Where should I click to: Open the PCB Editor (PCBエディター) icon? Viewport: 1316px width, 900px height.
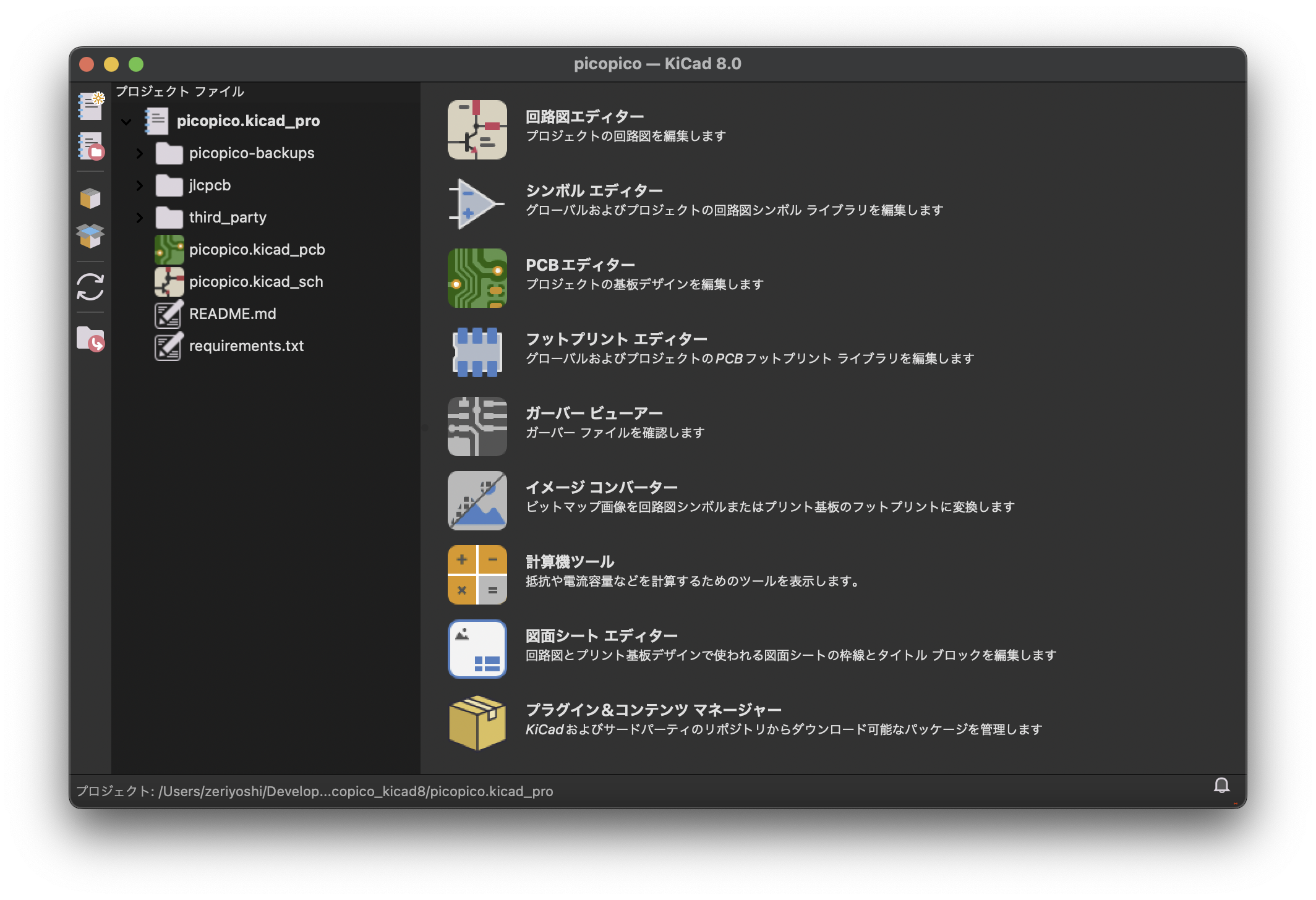coord(477,278)
